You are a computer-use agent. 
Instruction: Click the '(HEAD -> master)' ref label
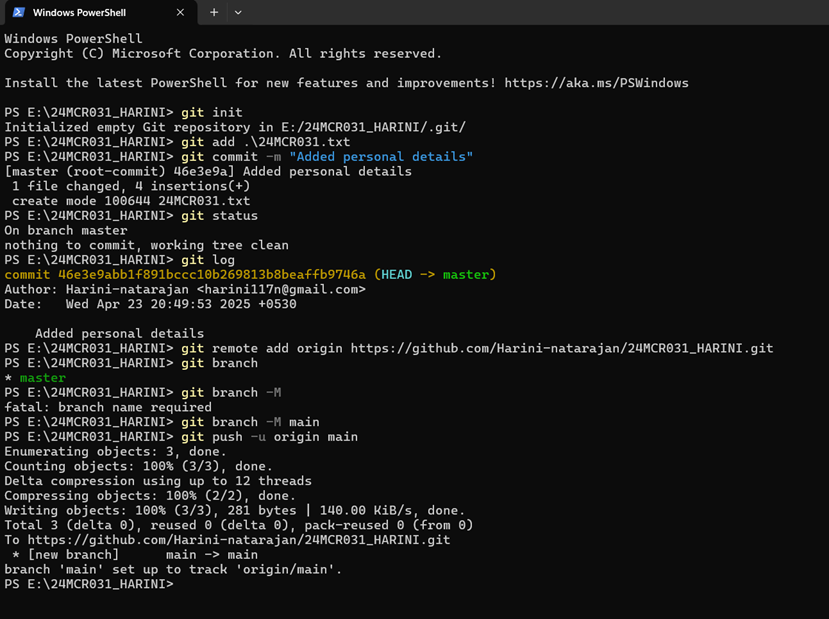click(x=435, y=275)
